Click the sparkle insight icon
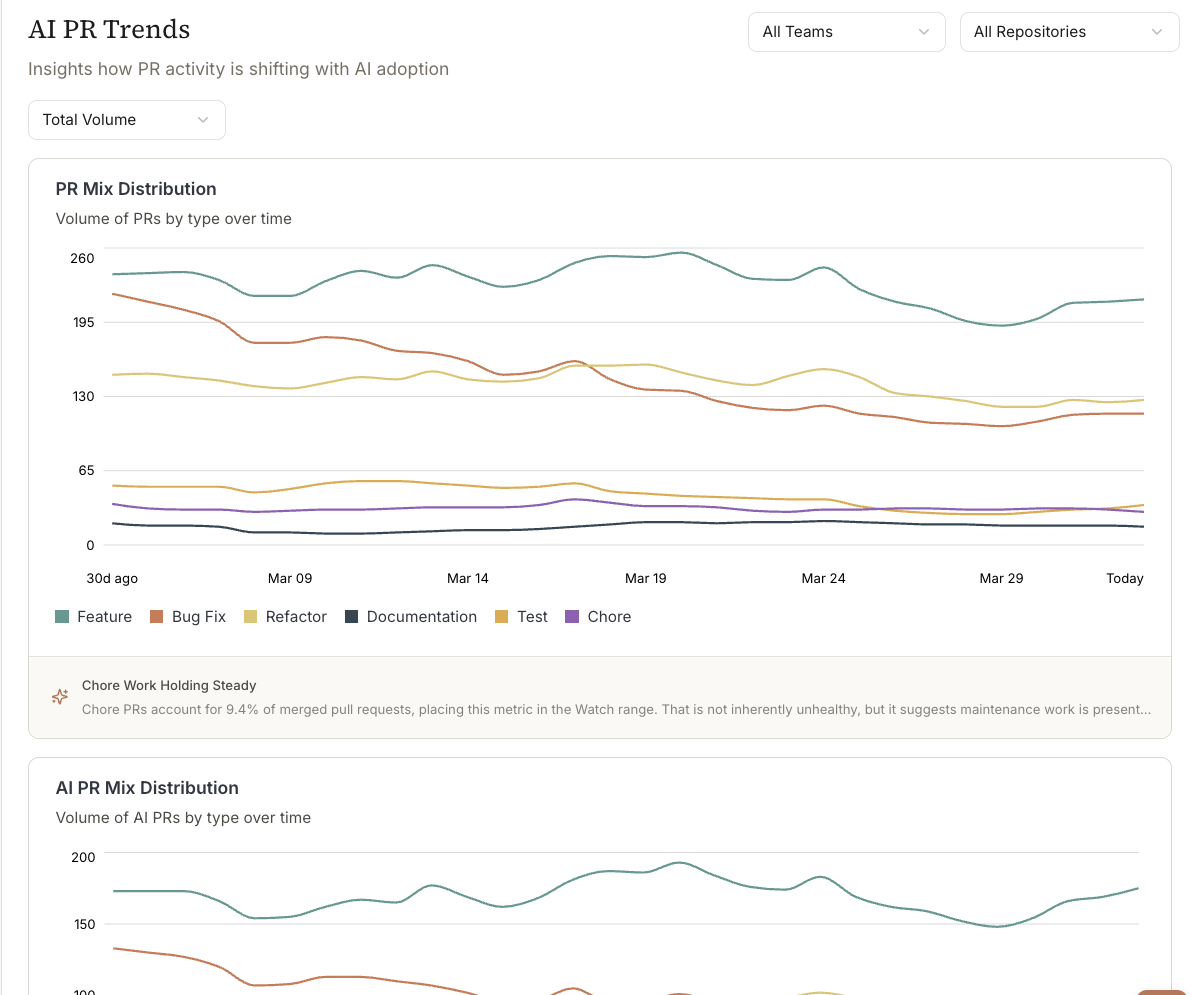Image resolution: width=1192 pixels, height=995 pixels. click(60, 696)
